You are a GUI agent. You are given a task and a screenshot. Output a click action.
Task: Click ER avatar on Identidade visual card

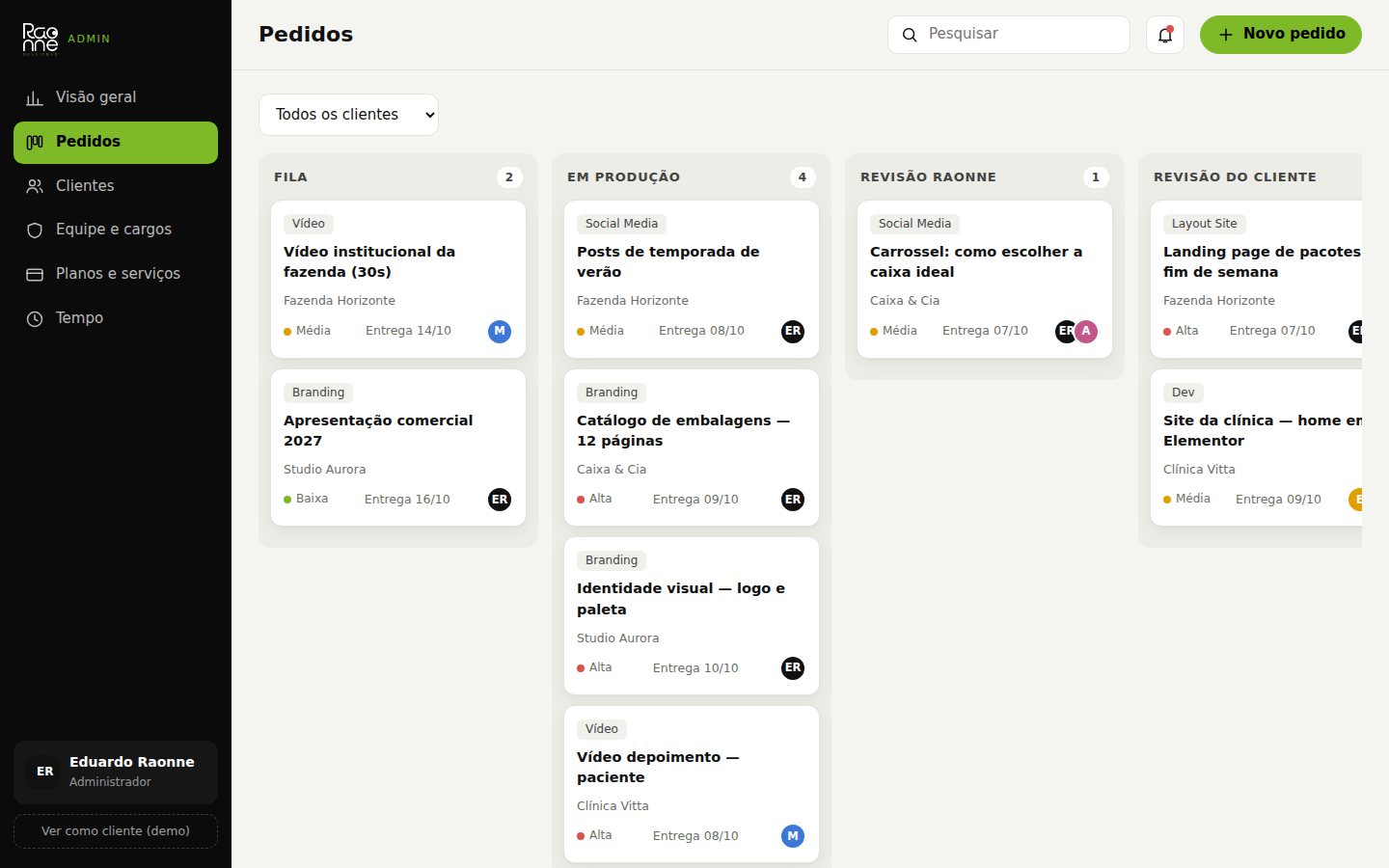tap(793, 667)
